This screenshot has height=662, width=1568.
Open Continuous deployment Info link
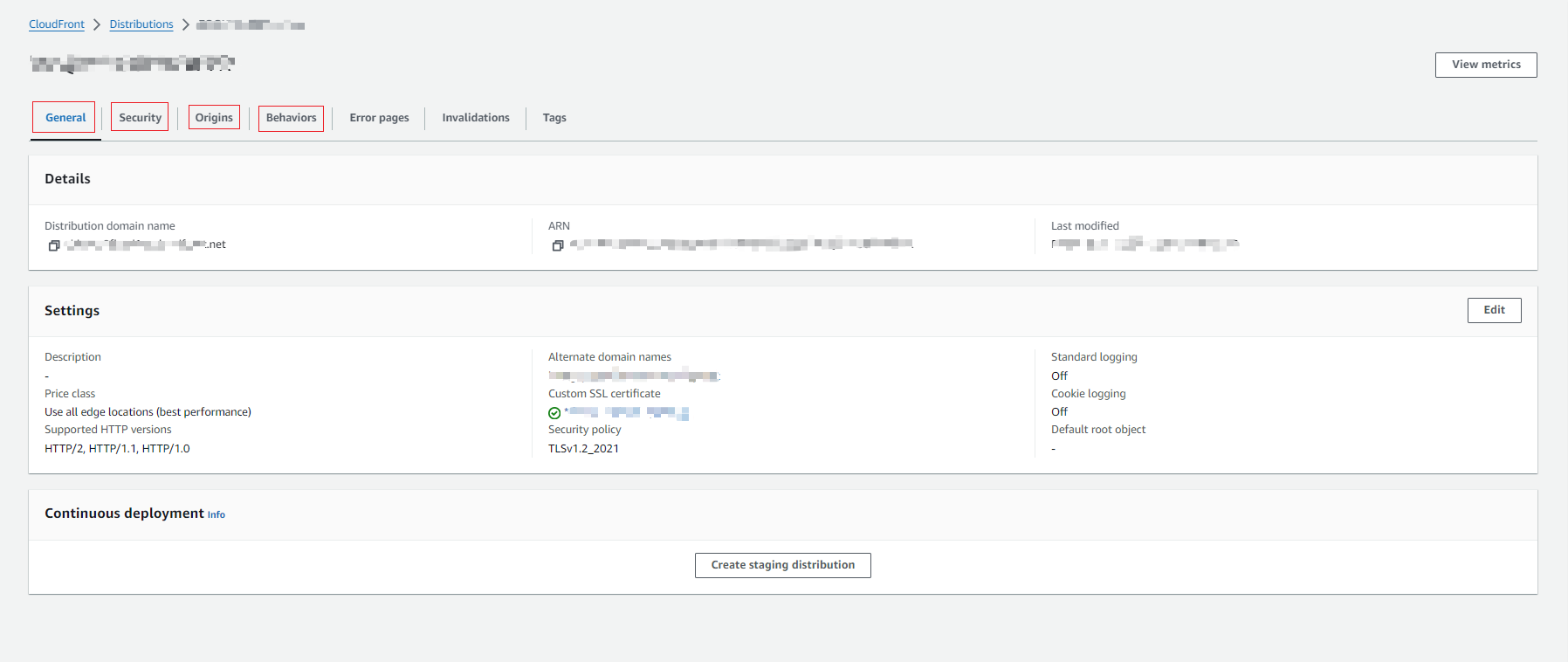click(217, 515)
